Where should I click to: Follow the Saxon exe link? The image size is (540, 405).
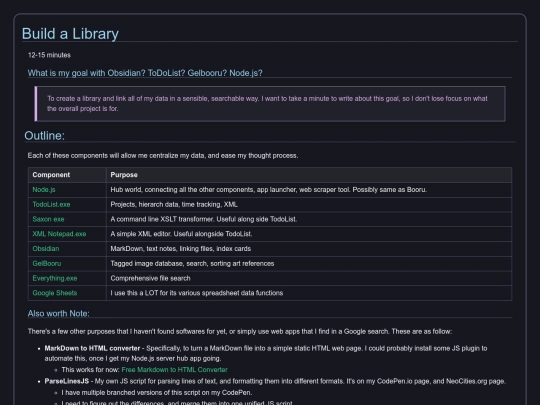48,219
